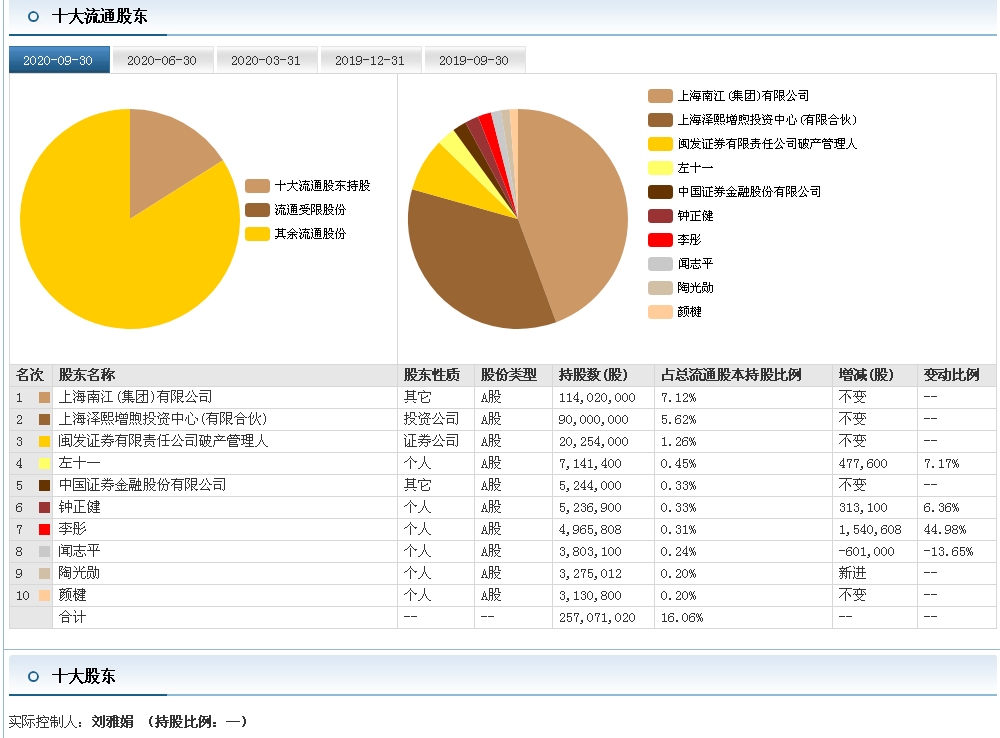The image size is (1000, 738).
Task: Click the tan slice of left pie chart
Action: (166, 156)
